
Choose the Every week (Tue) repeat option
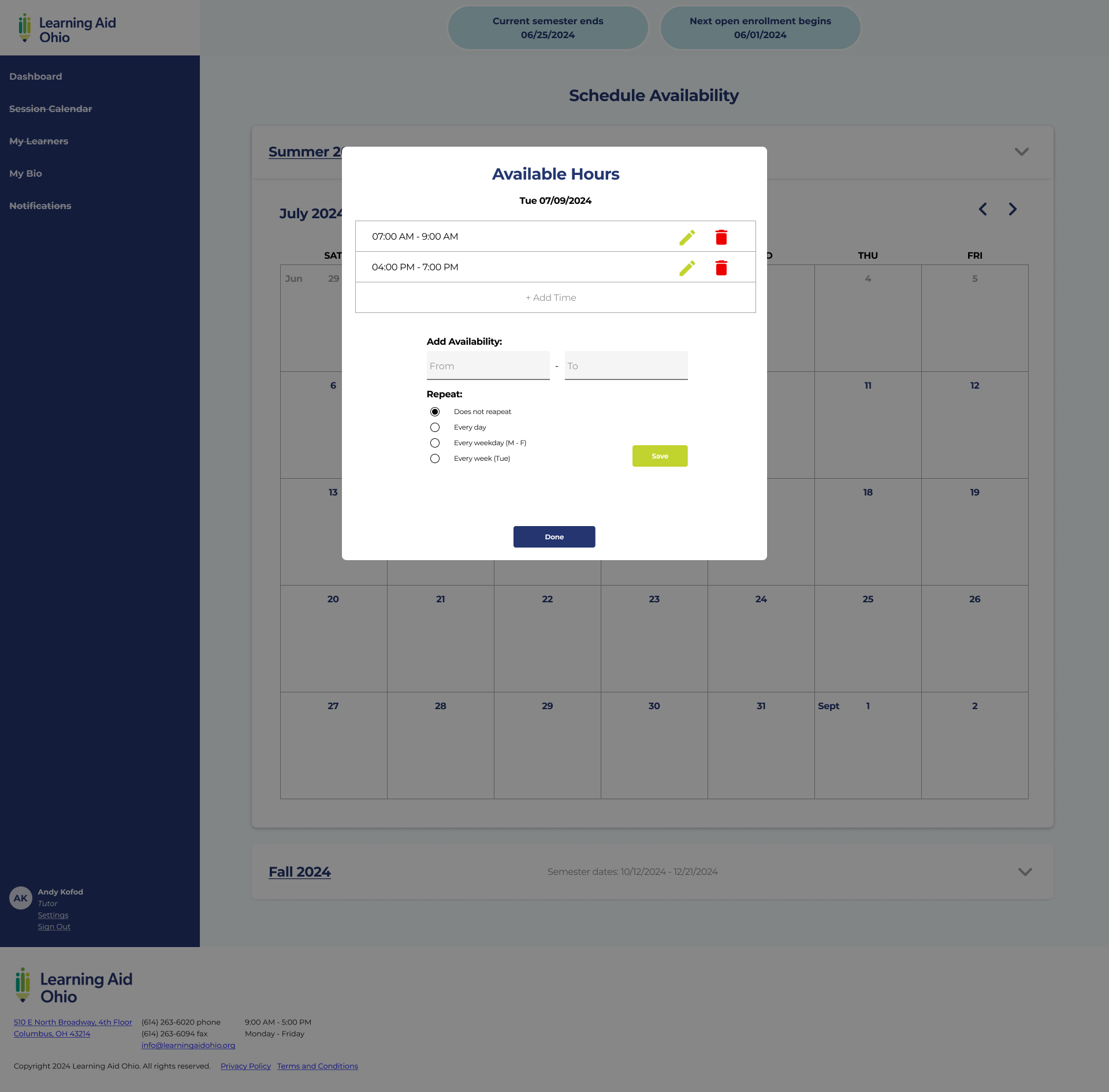[x=435, y=458]
